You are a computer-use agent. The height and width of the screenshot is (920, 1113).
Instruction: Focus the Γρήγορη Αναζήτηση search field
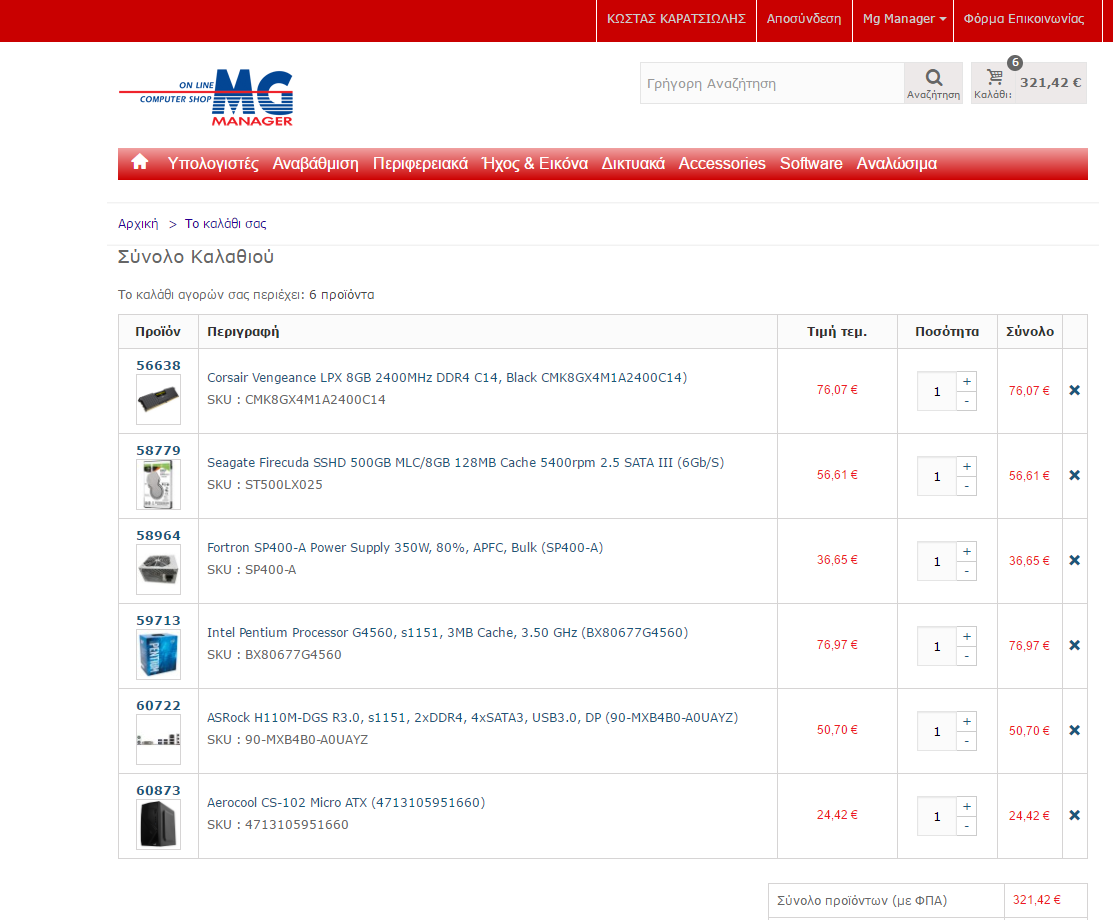tap(772, 83)
